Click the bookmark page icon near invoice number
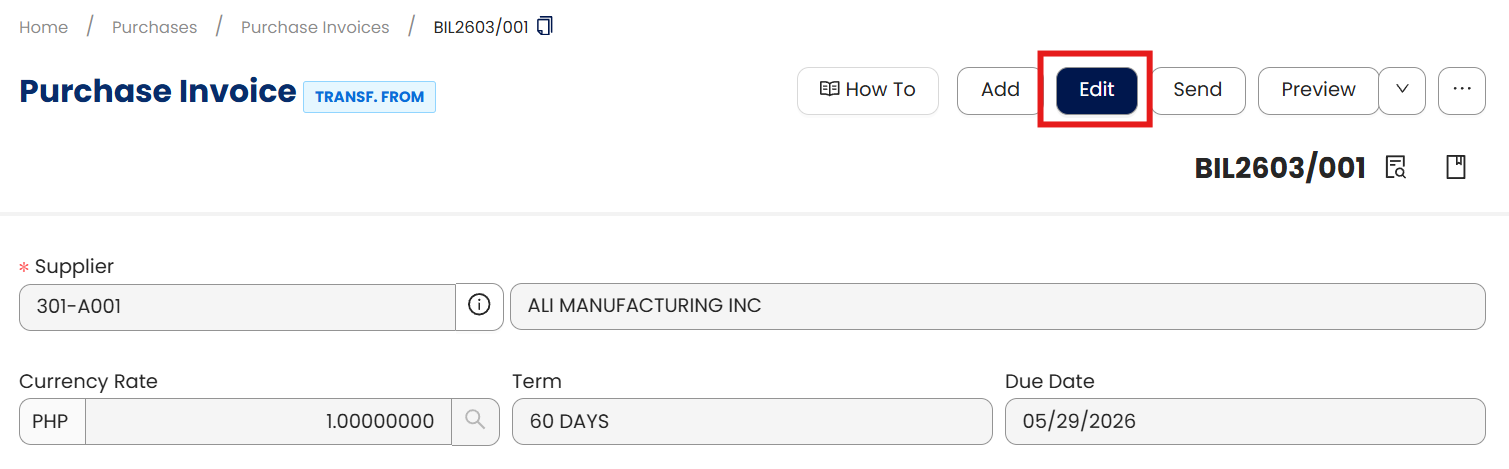The image size is (1509, 469). click(x=1456, y=167)
